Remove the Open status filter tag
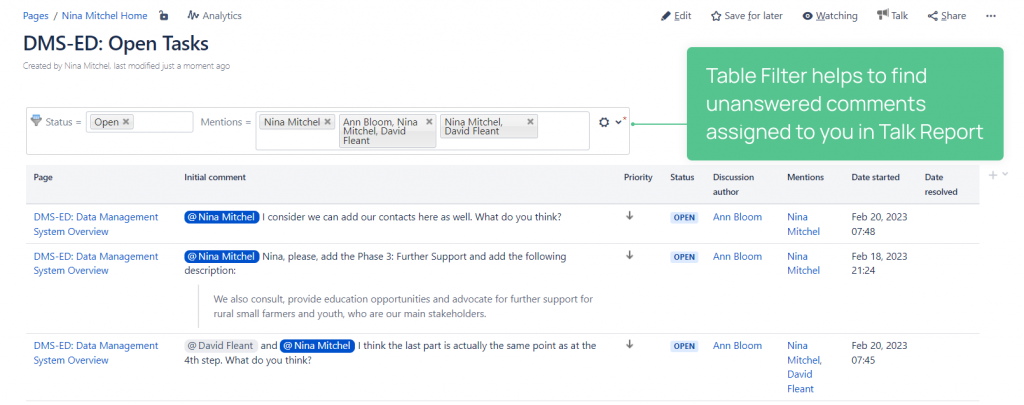 (127, 122)
